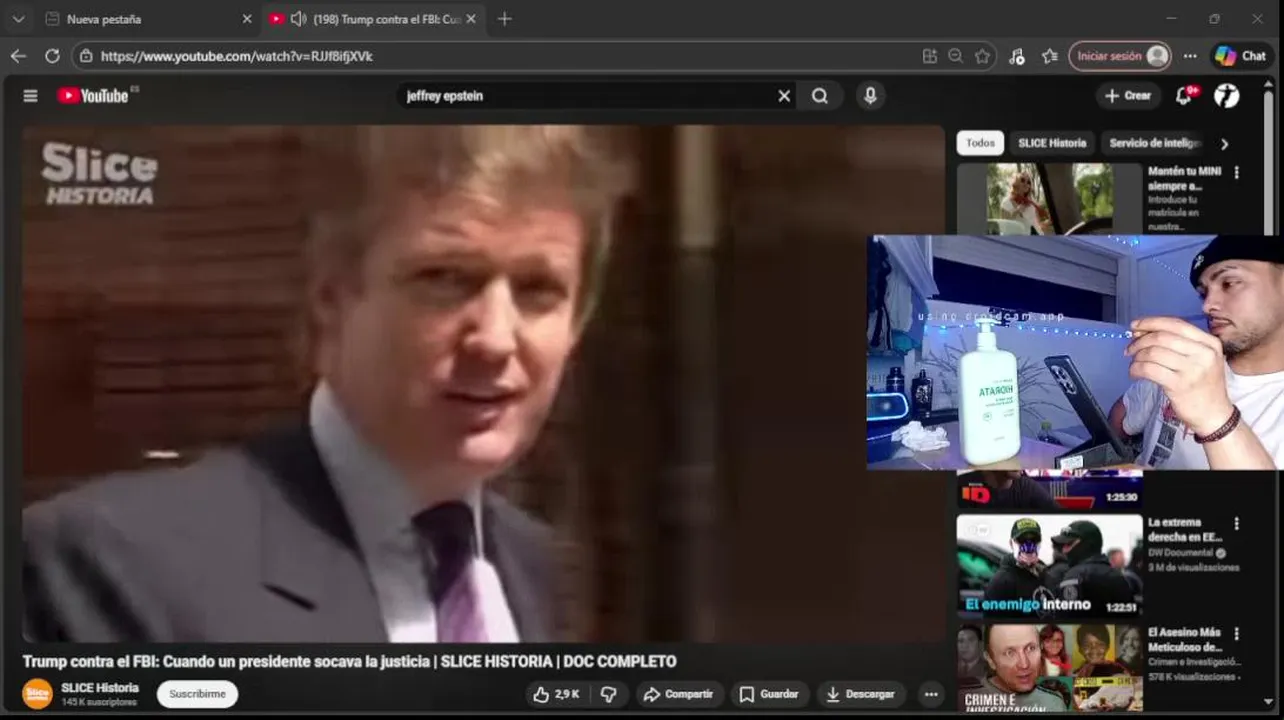Open the MINI ad thumbnail
This screenshot has width=1284, height=720.
click(x=1049, y=199)
